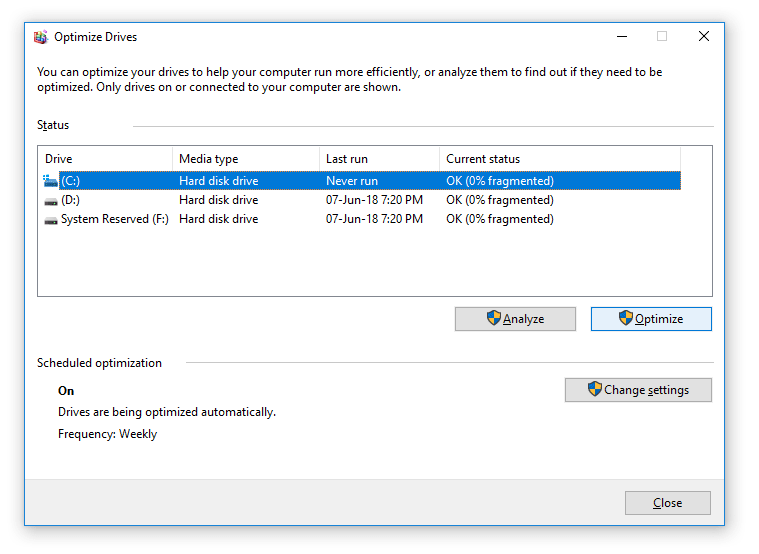Viewport: 759px width, 554px height.
Task: Click the D: drive disk icon
Action: pyautogui.click(x=51, y=201)
